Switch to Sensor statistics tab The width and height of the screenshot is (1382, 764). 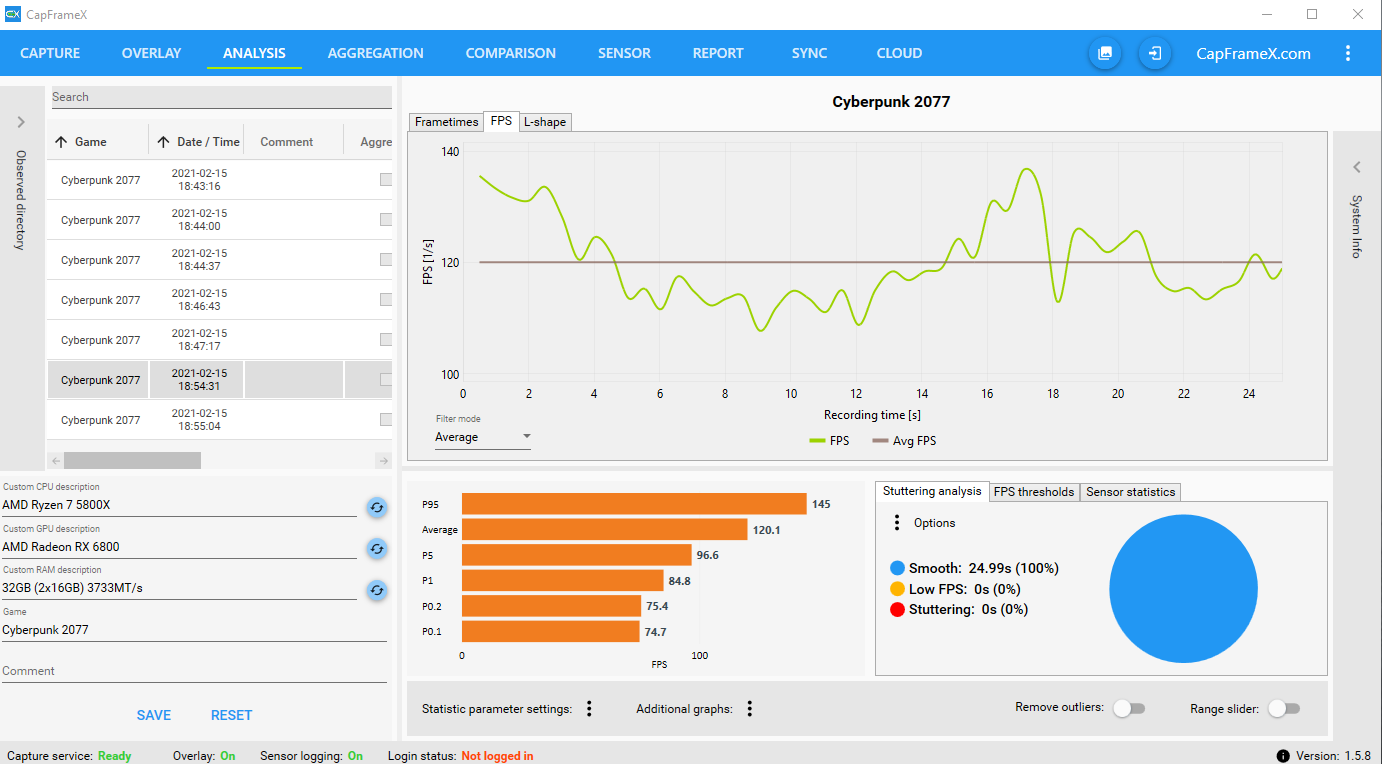[x=1130, y=492]
